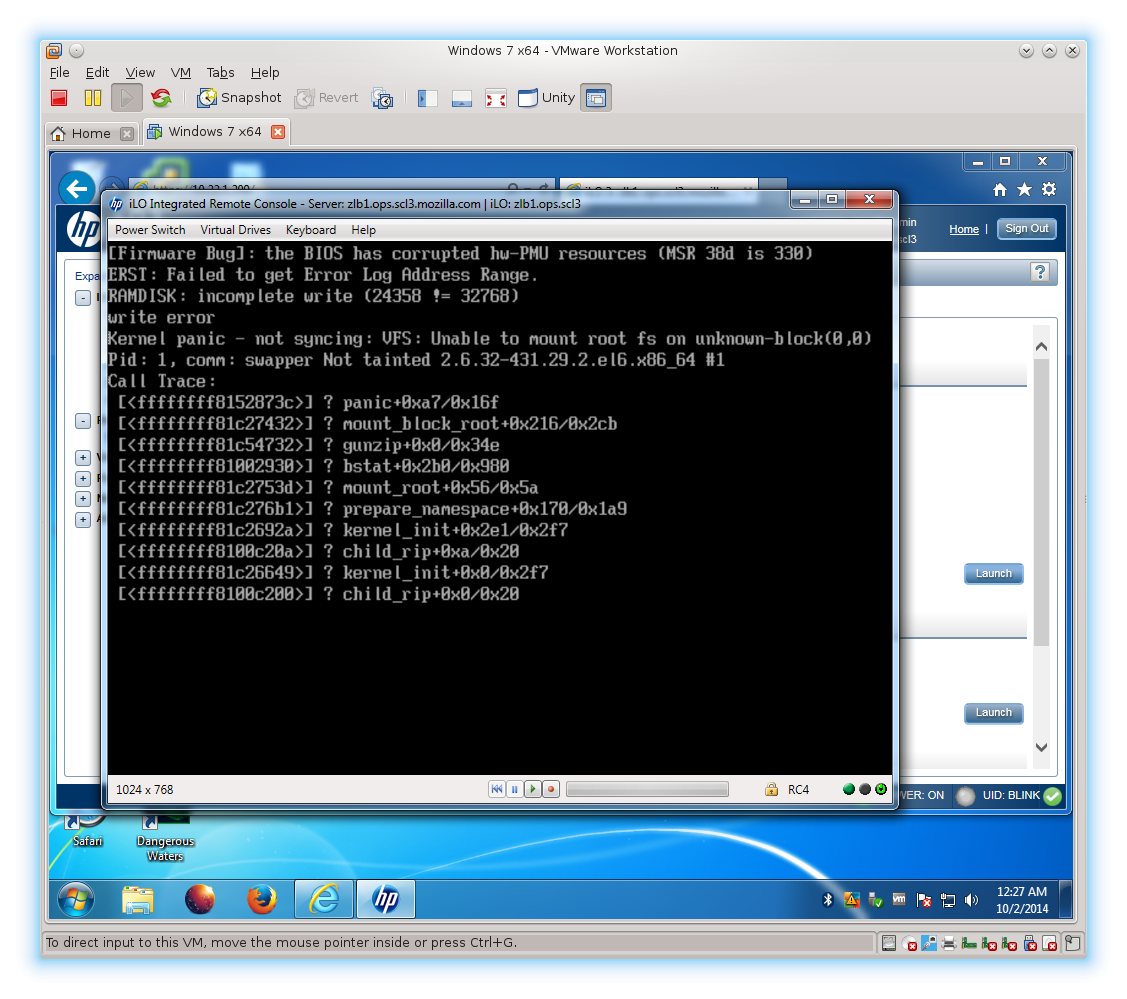Click the pause playback button in iLO console

pos(515,789)
